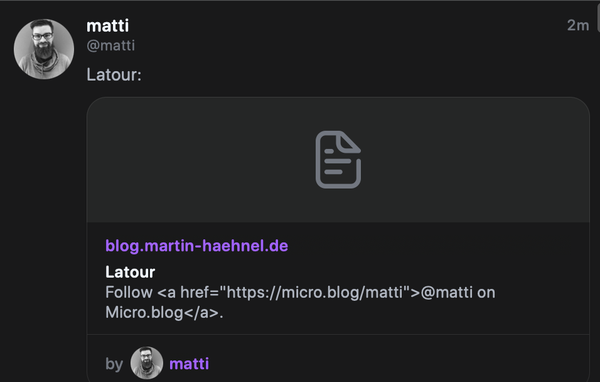Click the document placeholder icon in the link card

(x=338, y=160)
